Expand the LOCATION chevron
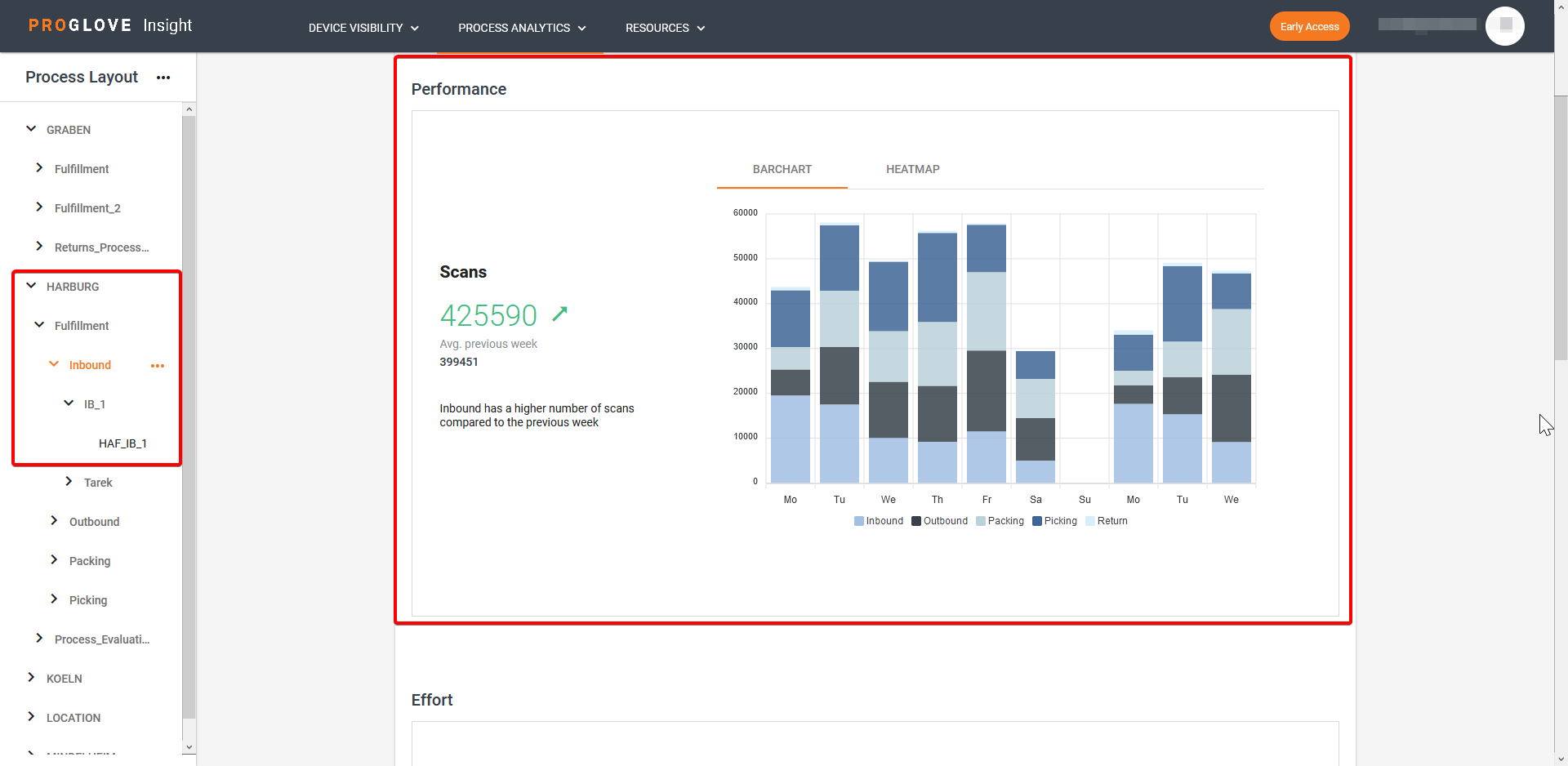 (31, 716)
